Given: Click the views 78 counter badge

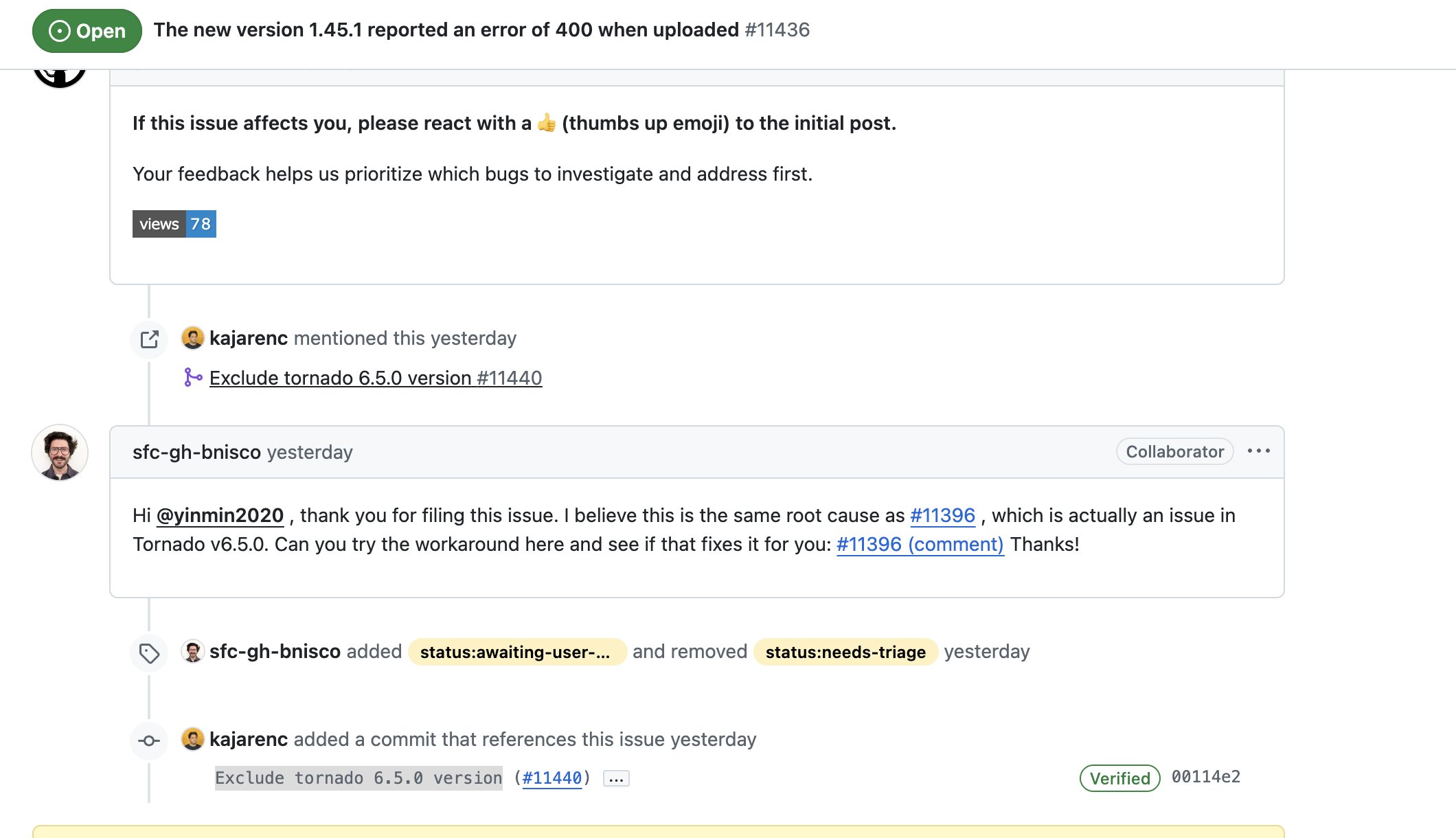Looking at the screenshot, I should click(174, 223).
